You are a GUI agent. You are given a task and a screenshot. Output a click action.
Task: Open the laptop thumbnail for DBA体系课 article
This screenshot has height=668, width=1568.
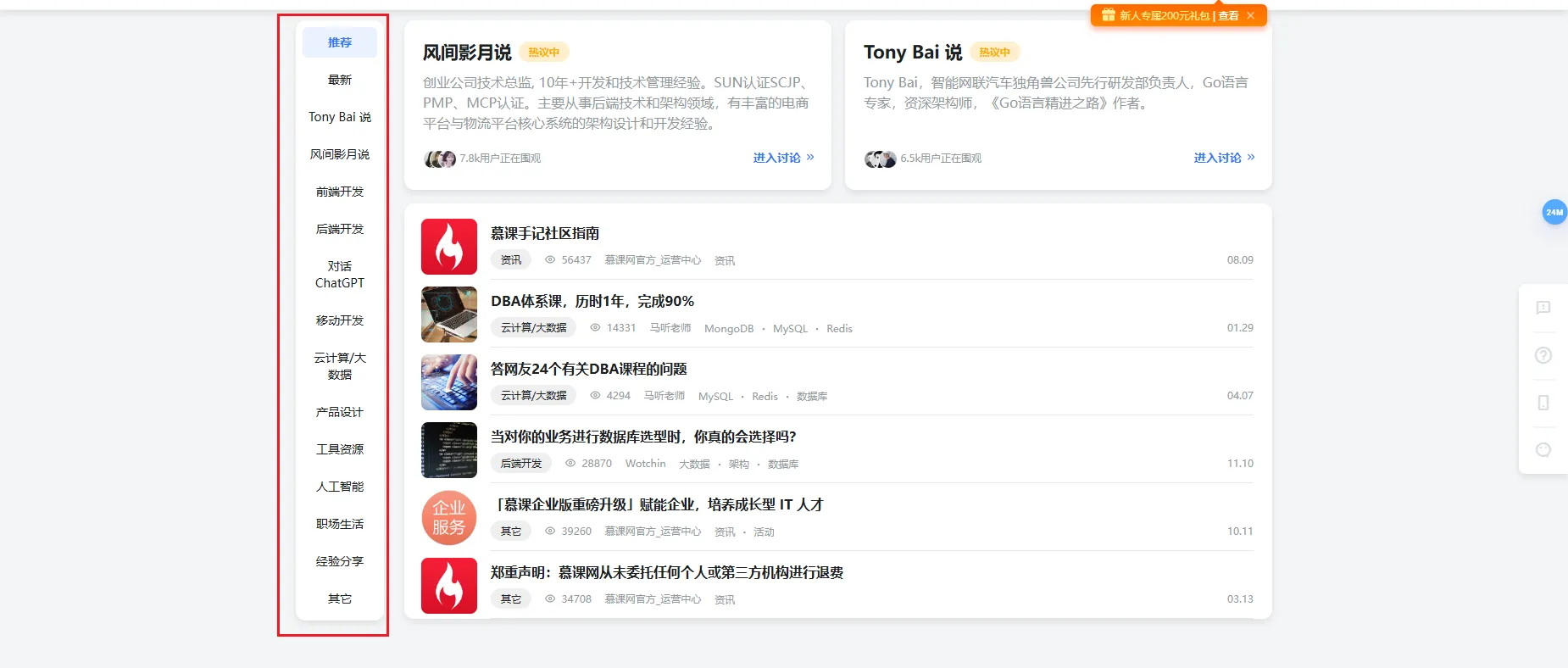(x=449, y=315)
